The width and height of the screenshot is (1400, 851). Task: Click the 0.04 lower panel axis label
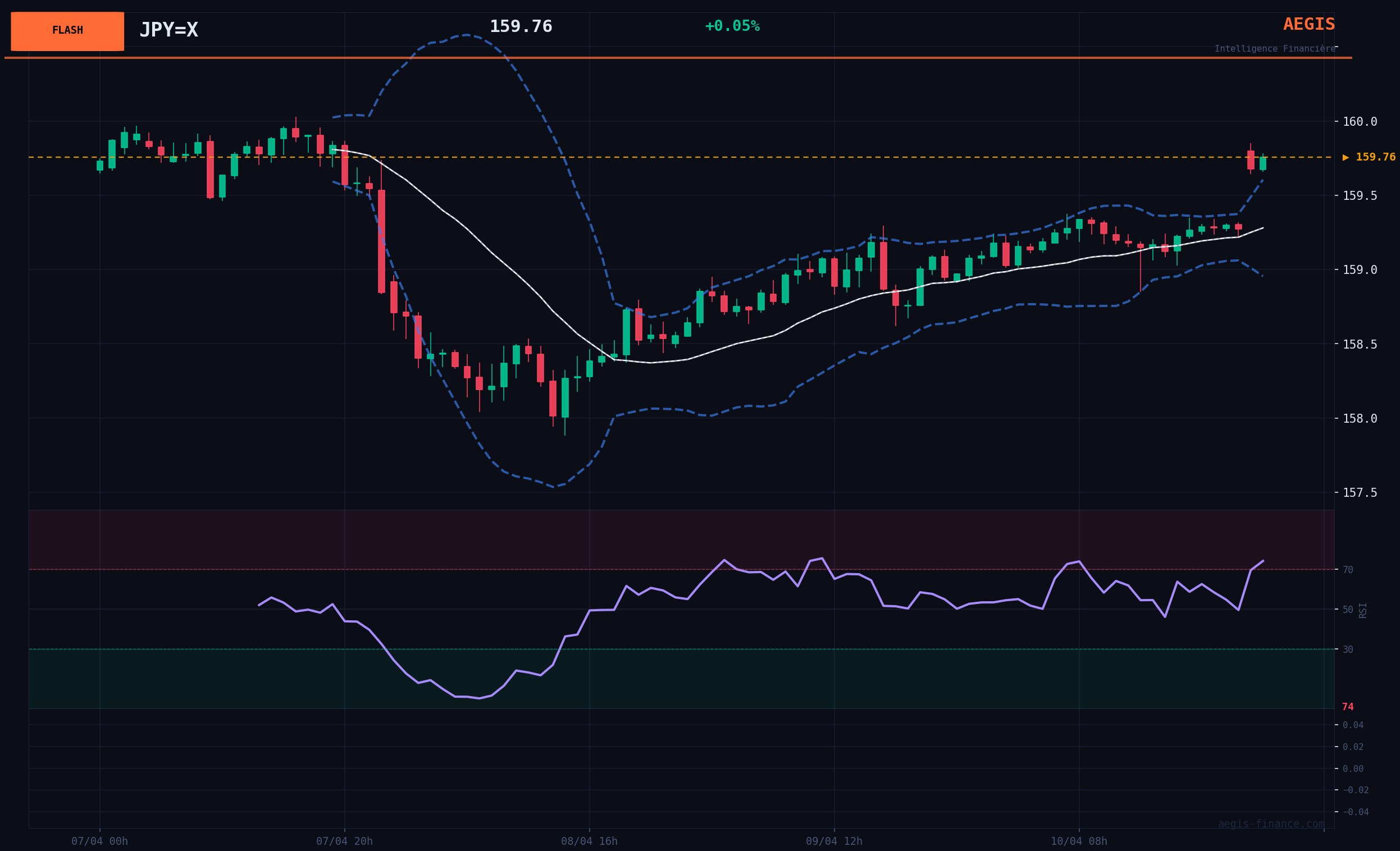tap(1352, 725)
